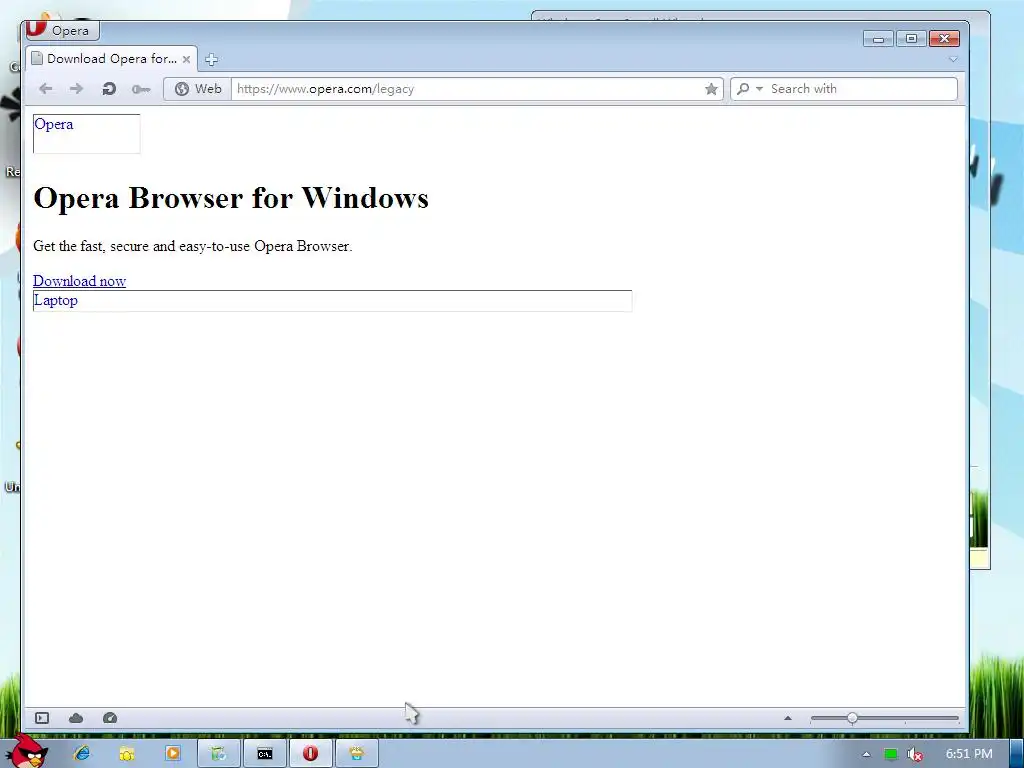Open the password wand key icon
Viewport: 1024px width, 768px height.
(x=141, y=89)
